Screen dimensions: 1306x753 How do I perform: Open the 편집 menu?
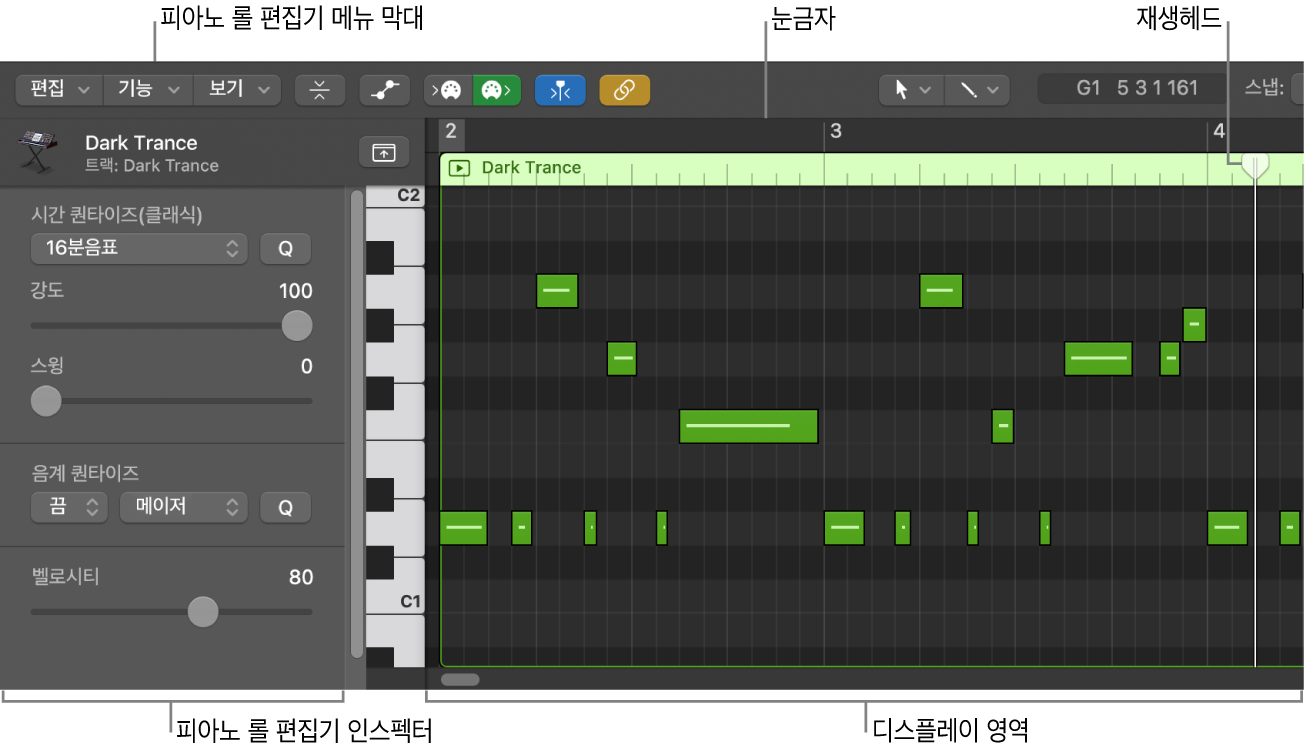pos(59,89)
